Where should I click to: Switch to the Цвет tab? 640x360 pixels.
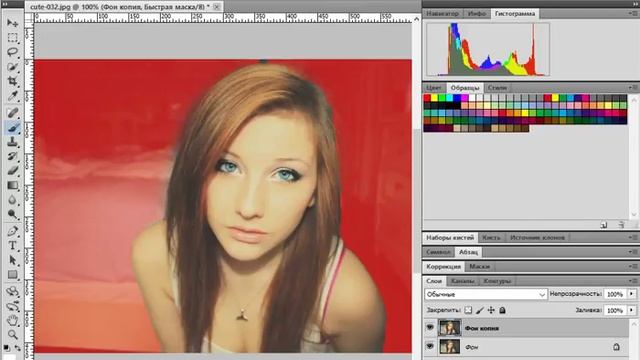(433, 88)
